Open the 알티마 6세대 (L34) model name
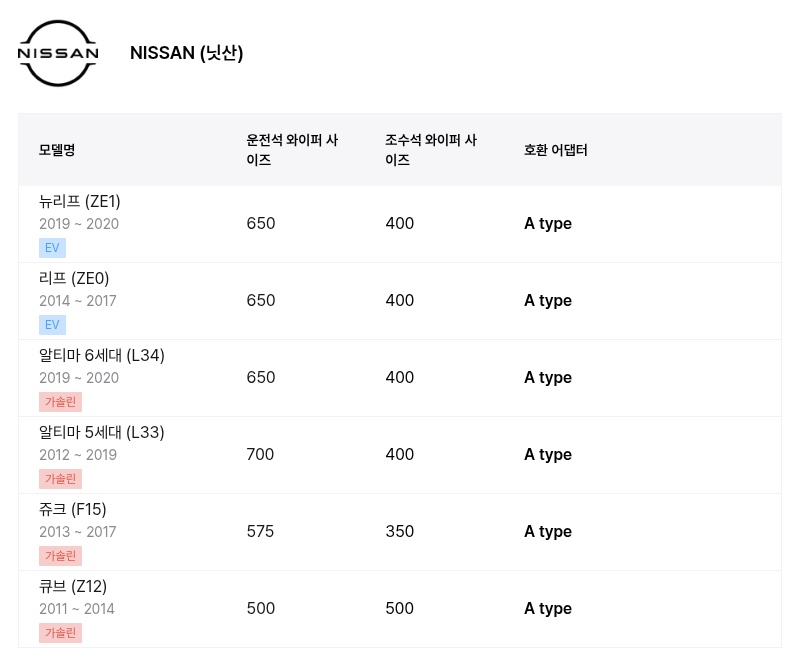800x661 pixels. pyautogui.click(x=102, y=355)
